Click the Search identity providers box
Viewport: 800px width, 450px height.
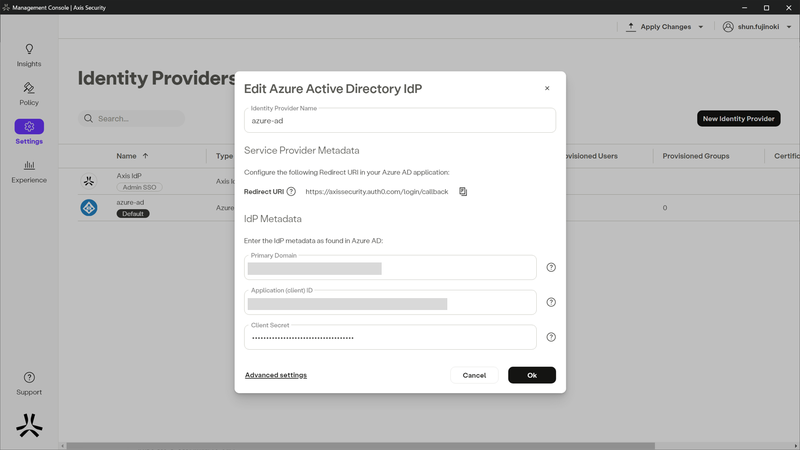(131, 118)
